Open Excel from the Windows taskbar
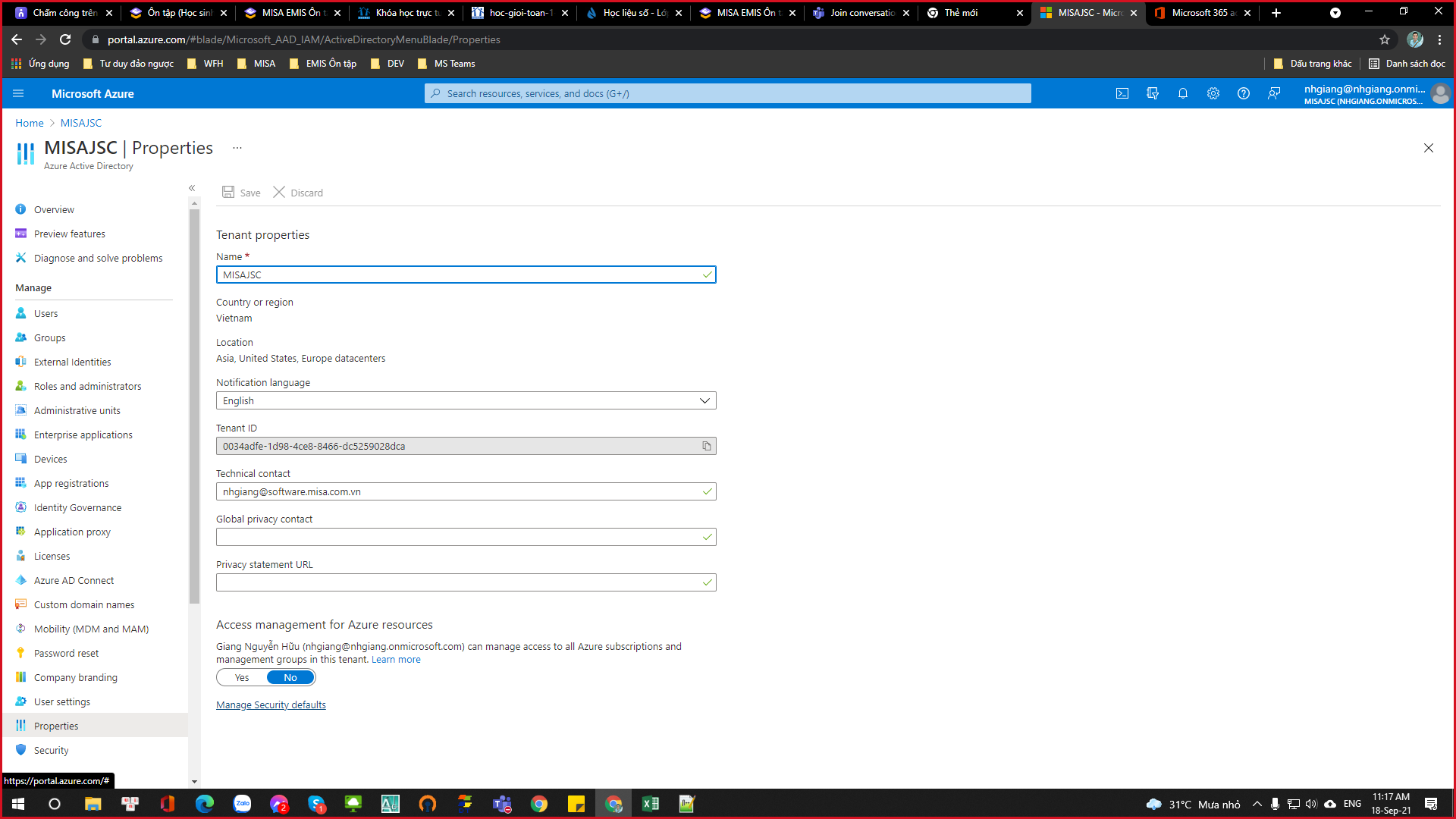Screen dimensions: 1456x819 coord(650,804)
